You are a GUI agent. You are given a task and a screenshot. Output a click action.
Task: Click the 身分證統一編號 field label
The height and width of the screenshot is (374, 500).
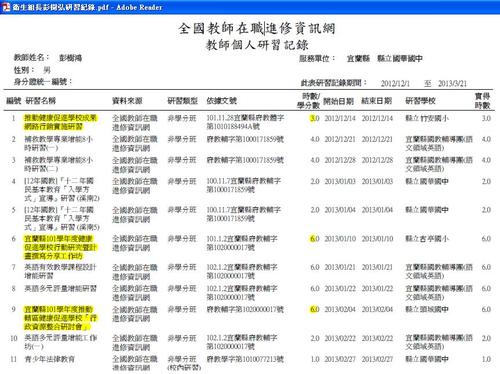(x=43, y=81)
